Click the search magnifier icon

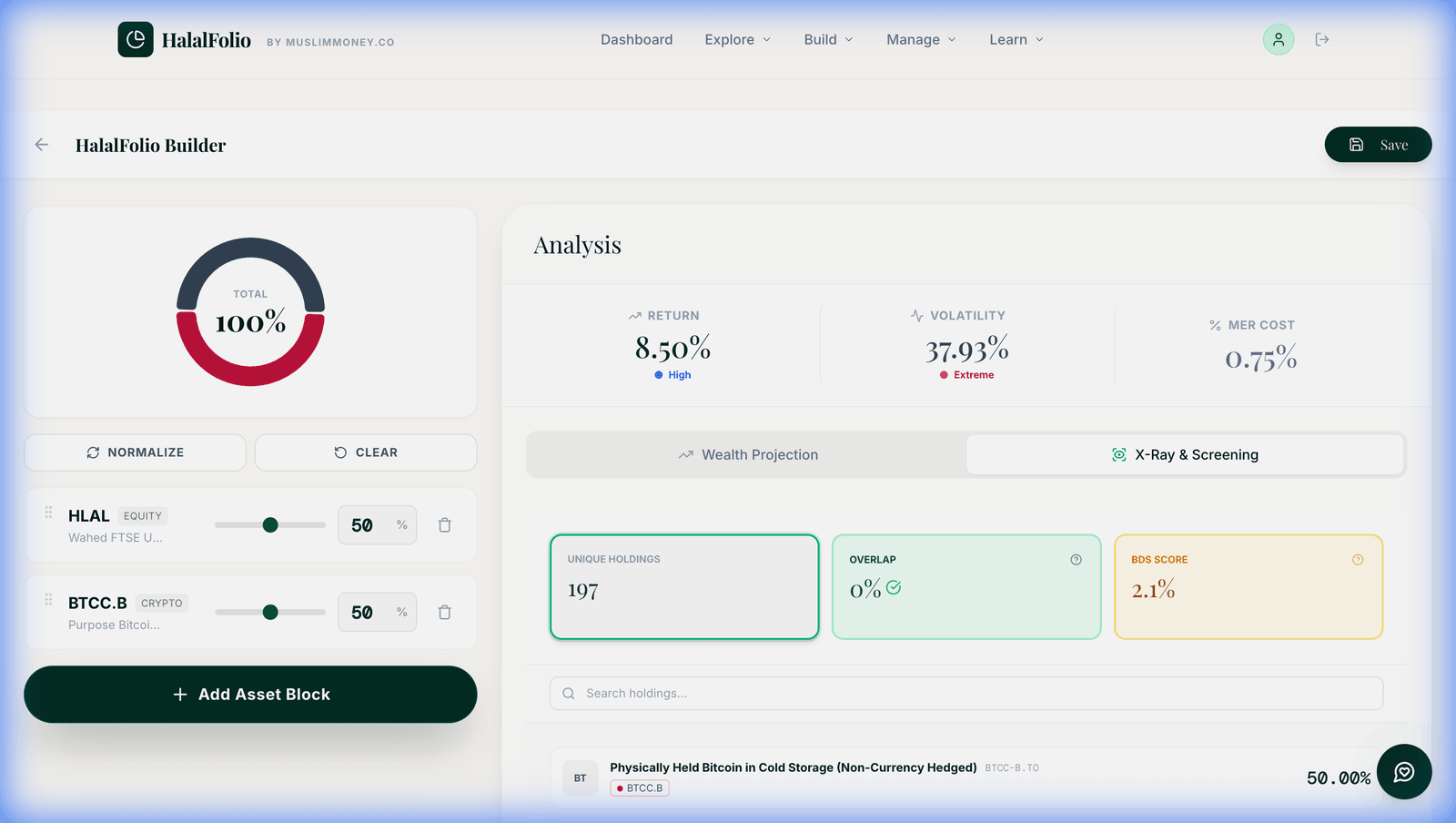(x=569, y=694)
